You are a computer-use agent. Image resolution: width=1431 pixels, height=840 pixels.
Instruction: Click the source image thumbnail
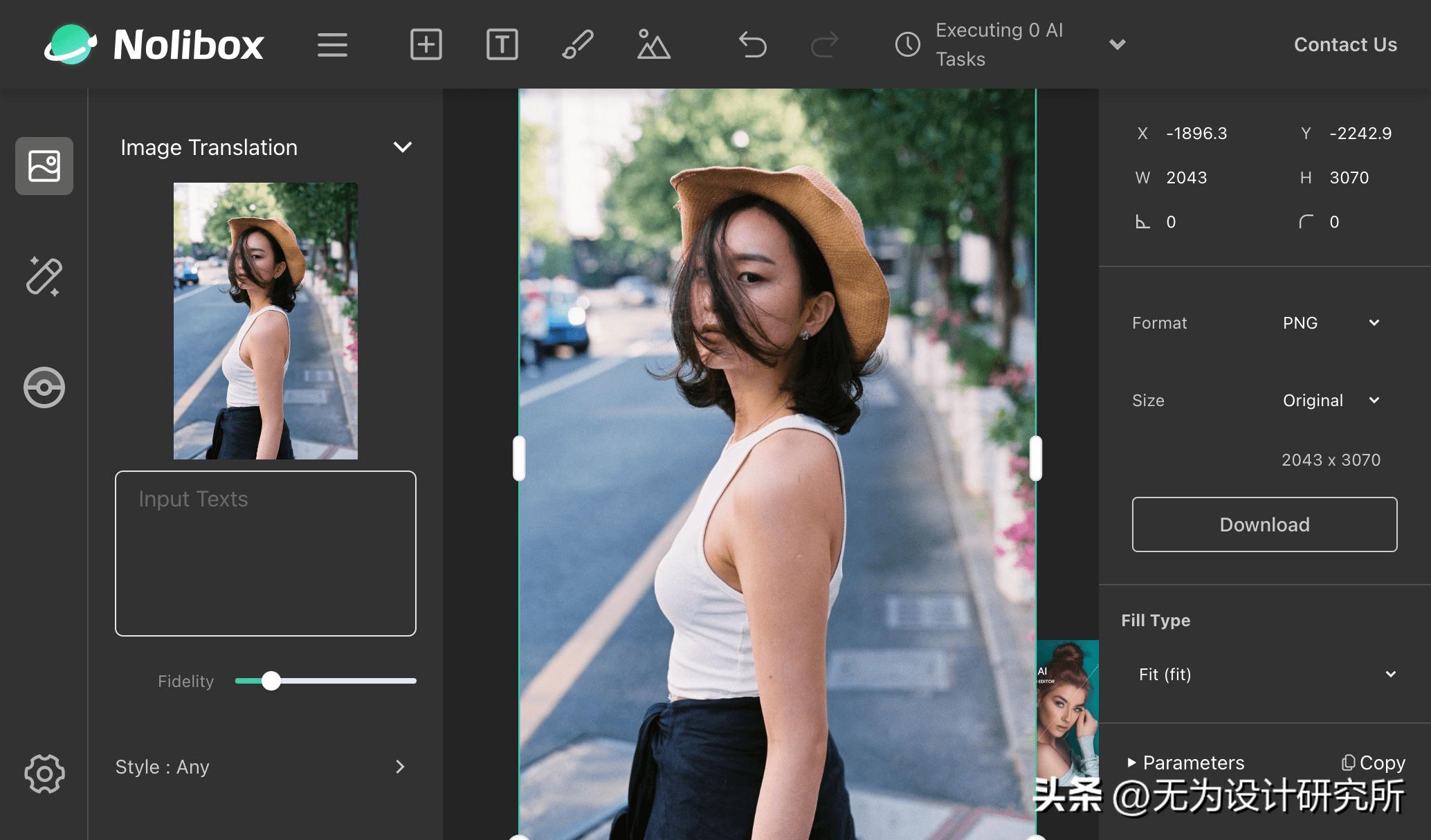[x=266, y=321]
